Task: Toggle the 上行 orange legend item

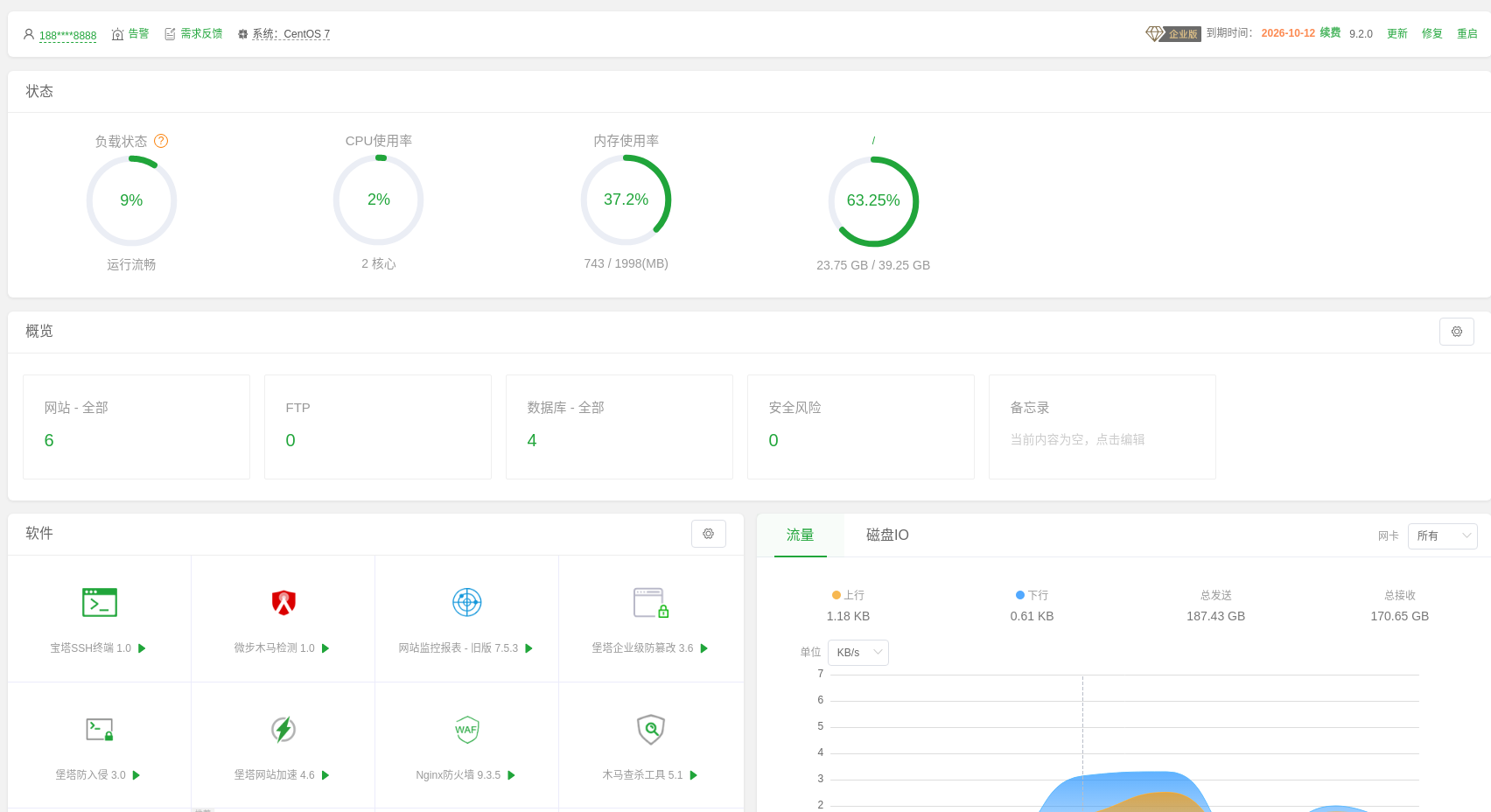Action: click(848, 595)
